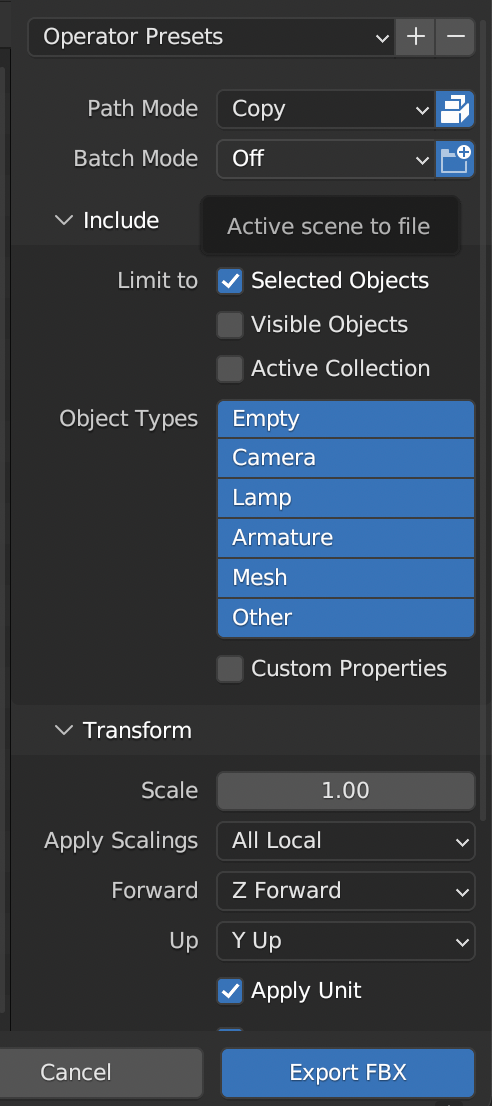Tick the Custom Properties checkbox

click(x=230, y=669)
